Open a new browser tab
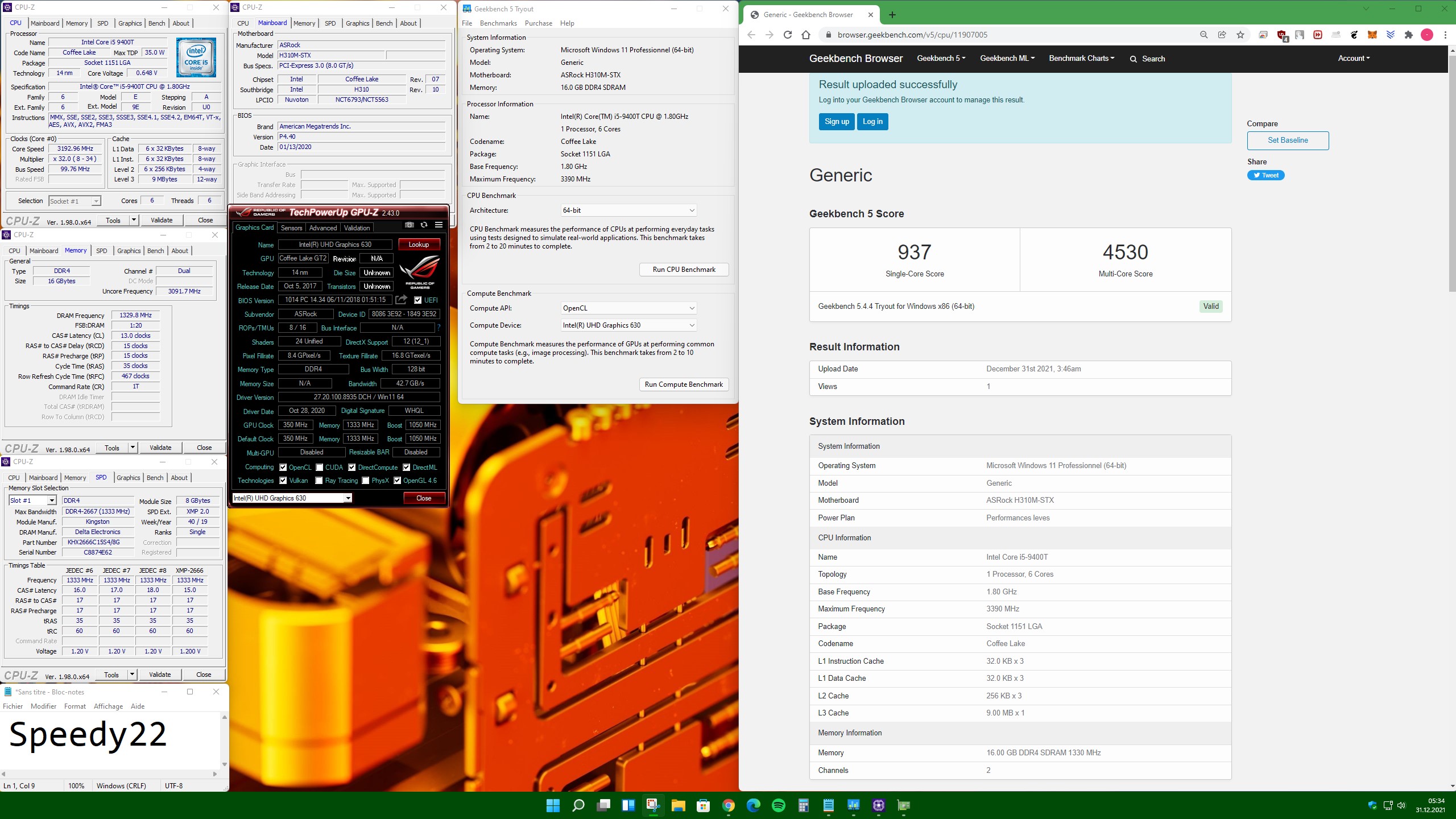Screen dimensions: 1456x819 tap(892, 15)
